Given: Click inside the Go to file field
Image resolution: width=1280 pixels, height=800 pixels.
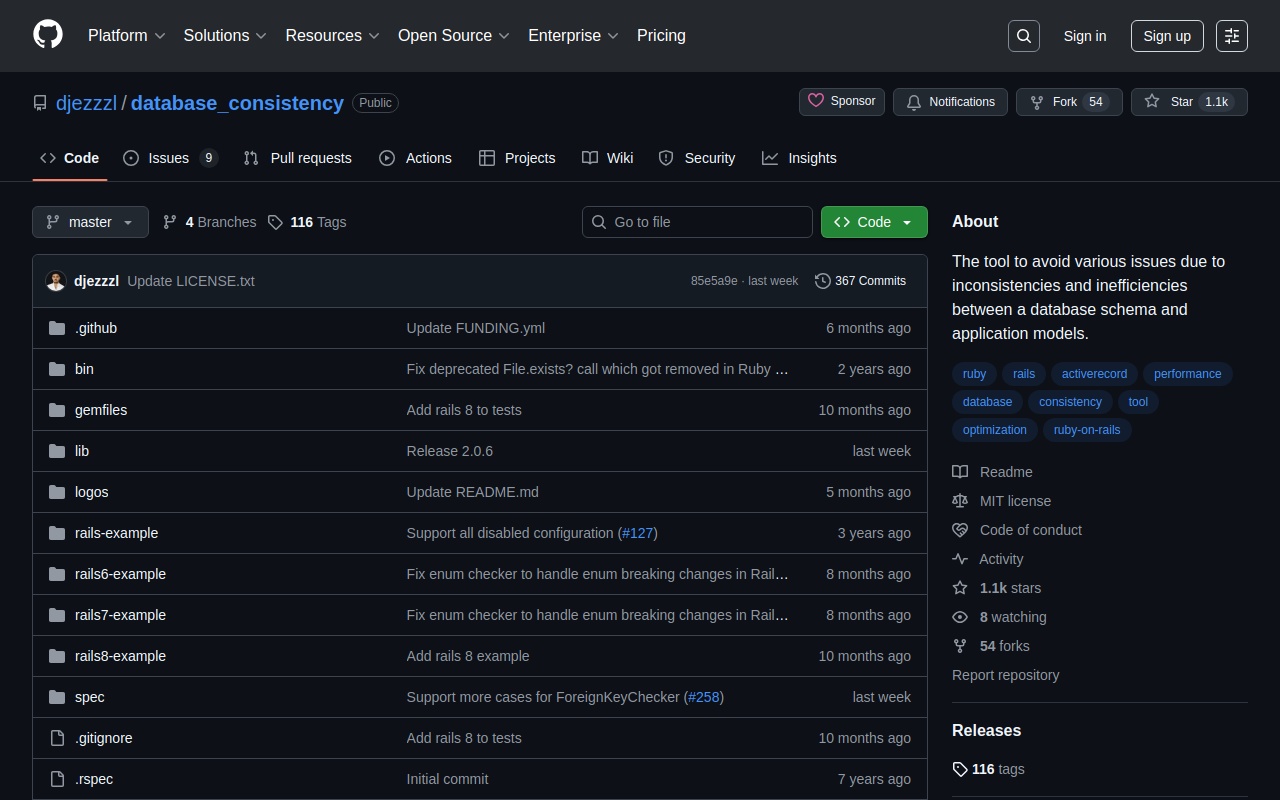Looking at the screenshot, I should point(697,221).
